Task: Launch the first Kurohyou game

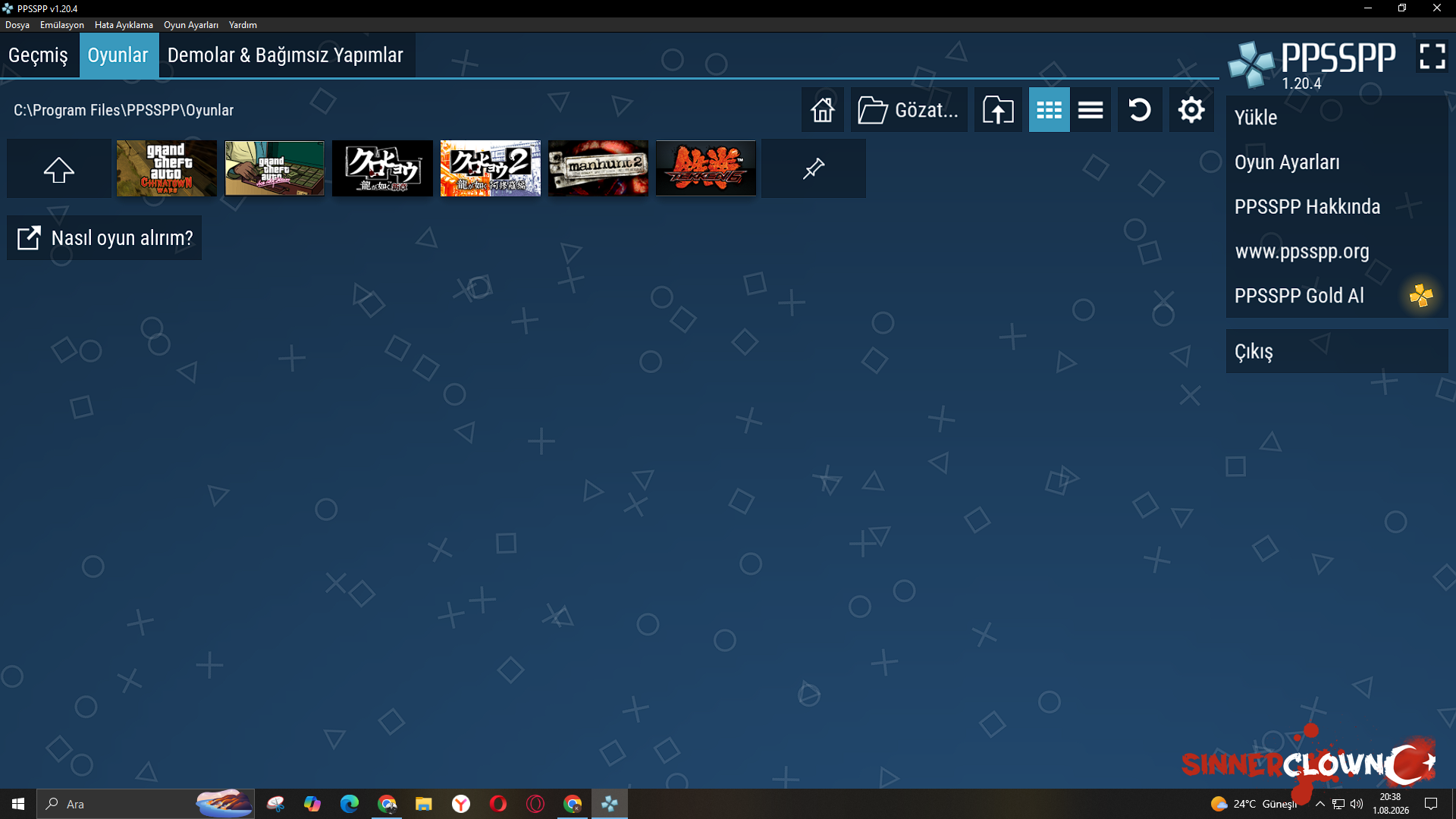Action: click(x=382, y=168)
